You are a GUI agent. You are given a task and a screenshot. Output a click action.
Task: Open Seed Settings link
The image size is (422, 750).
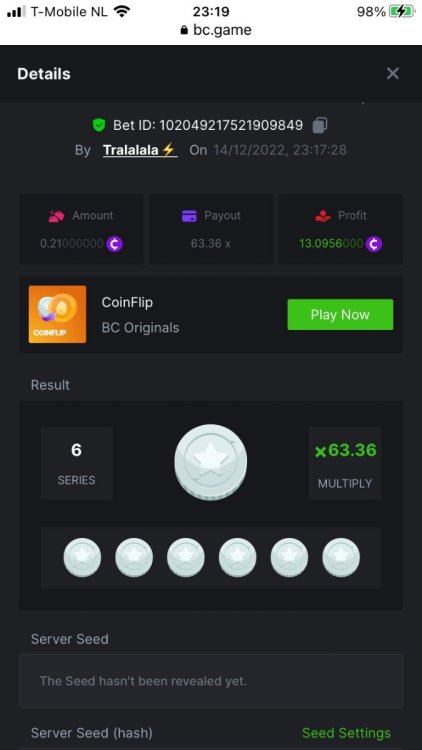346,733
